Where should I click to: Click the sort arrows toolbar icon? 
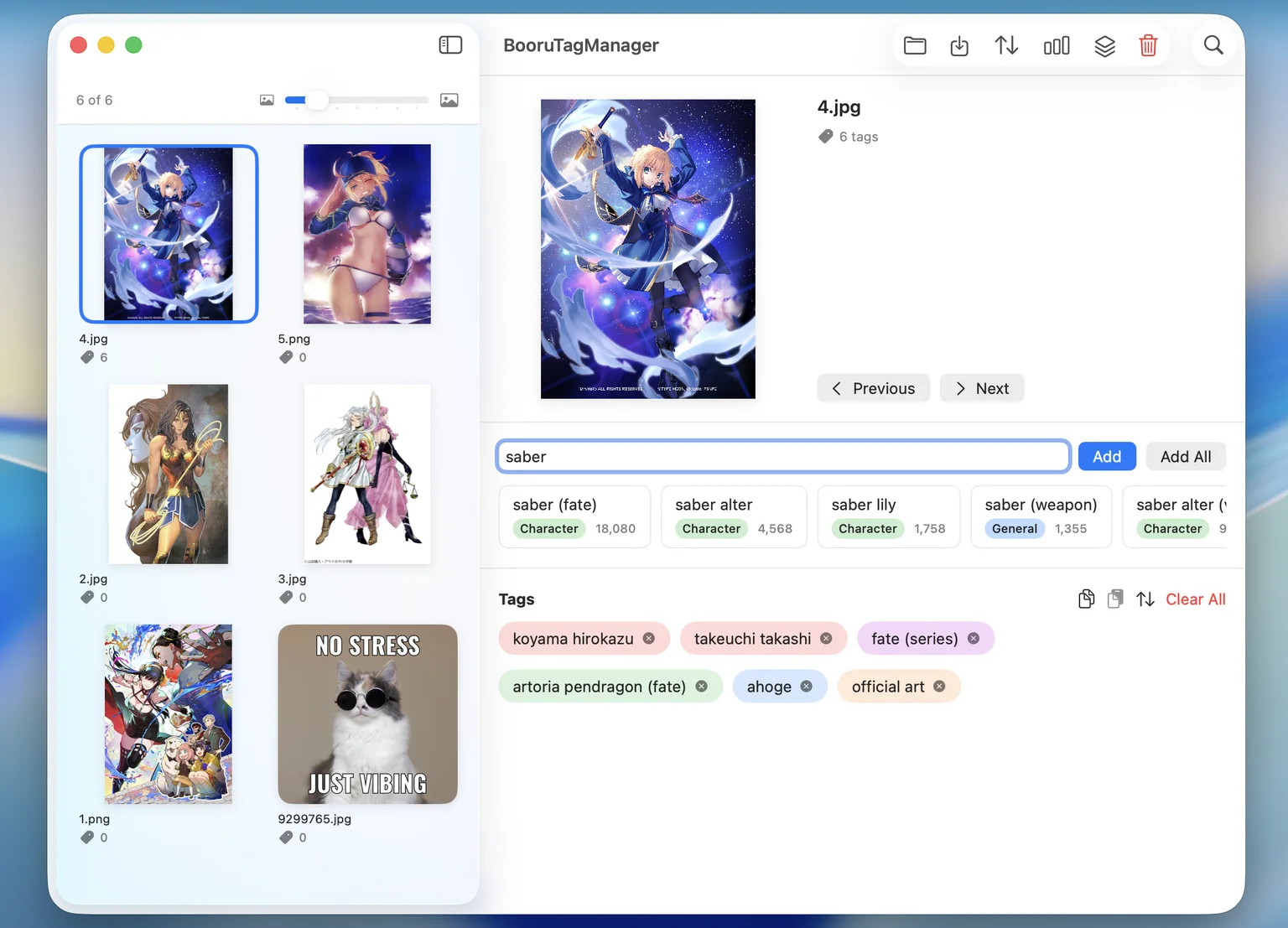point(1006,45)
